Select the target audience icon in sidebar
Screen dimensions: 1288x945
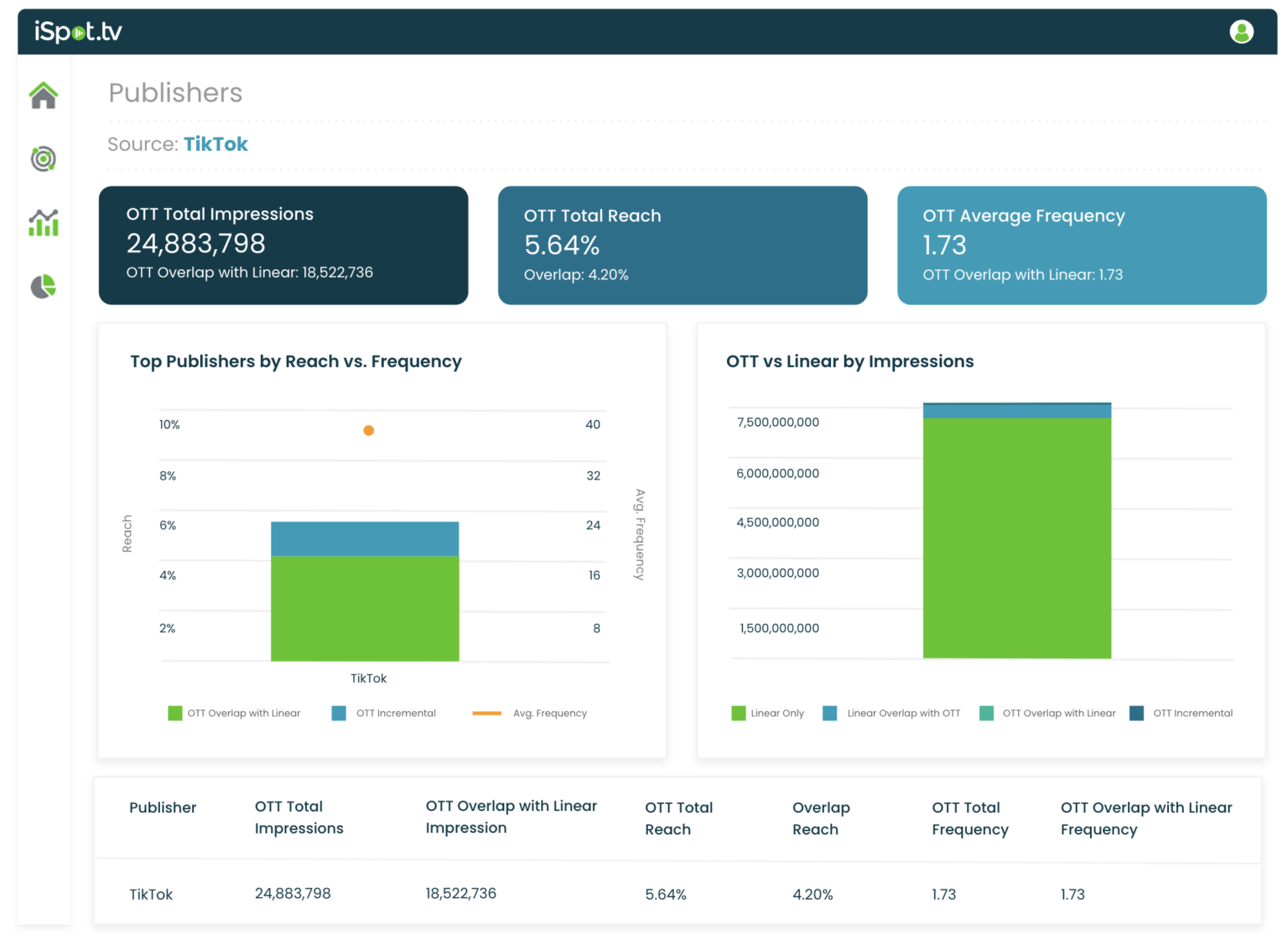click(44, 158)
